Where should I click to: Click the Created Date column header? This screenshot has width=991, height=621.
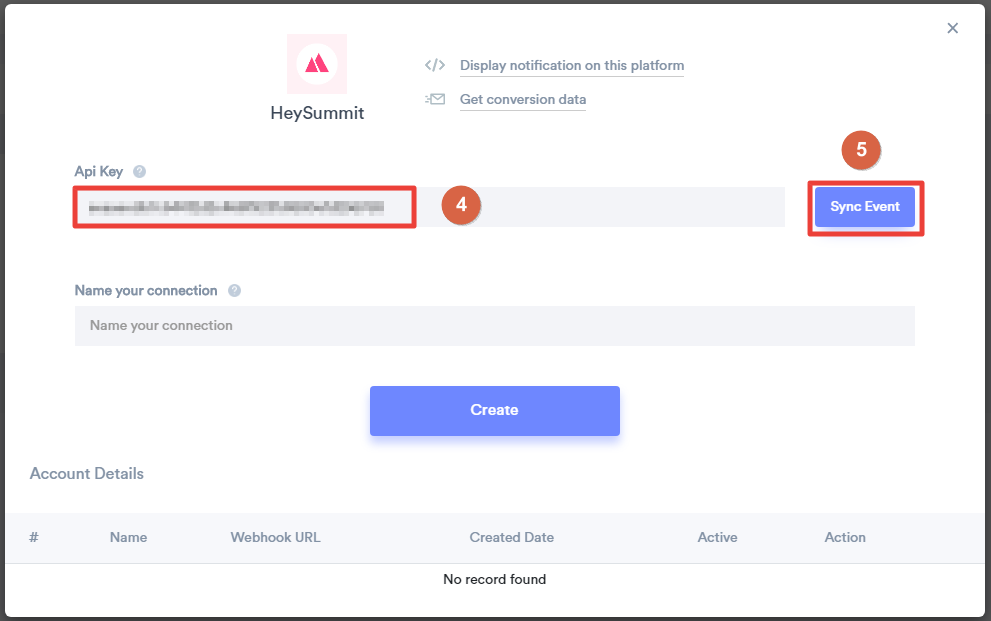pyautogui.click(x=511, y=538)
